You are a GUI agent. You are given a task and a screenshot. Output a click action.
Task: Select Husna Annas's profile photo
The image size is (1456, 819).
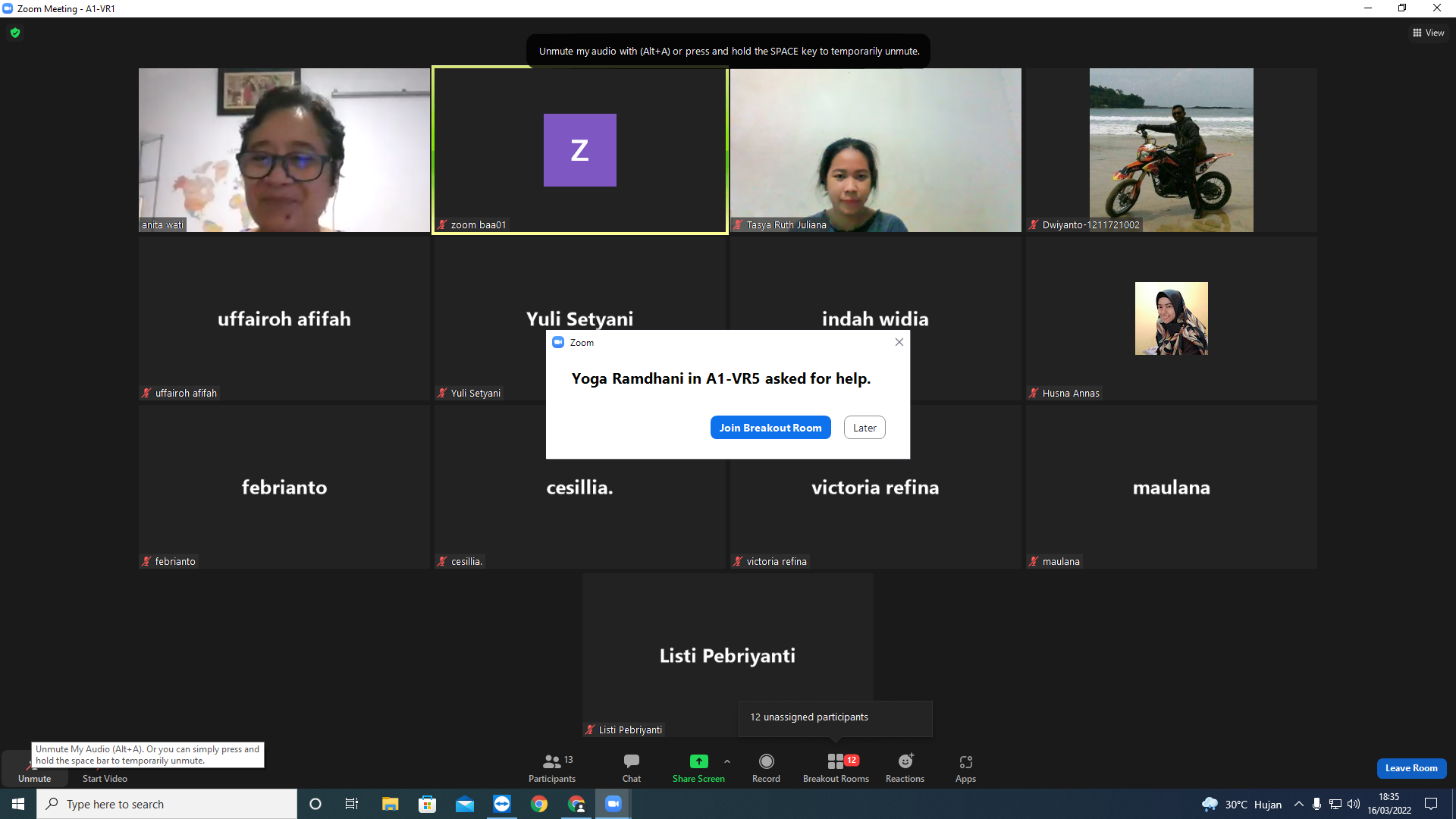point(1172,318)
